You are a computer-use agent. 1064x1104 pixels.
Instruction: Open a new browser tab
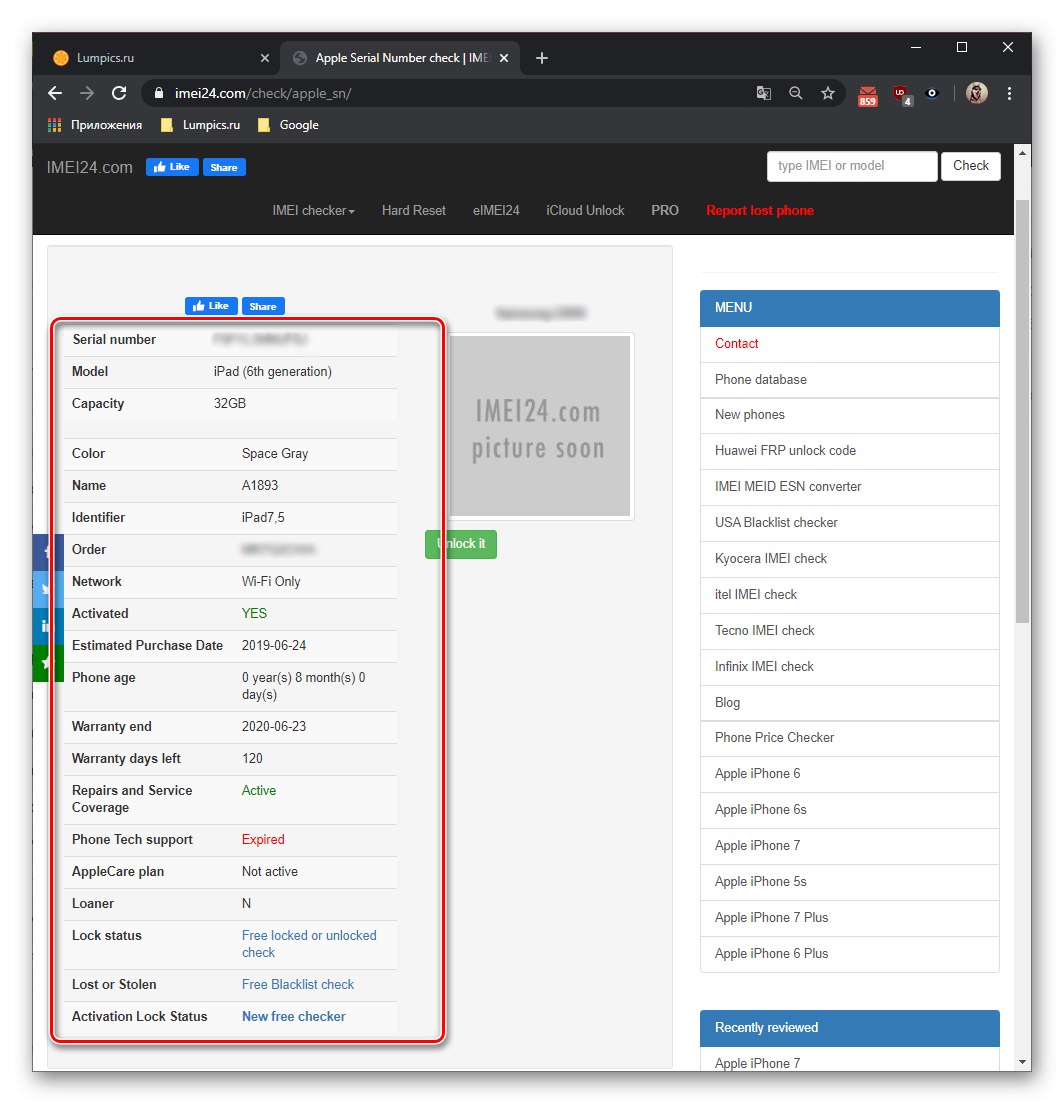(x=542, y=58)
